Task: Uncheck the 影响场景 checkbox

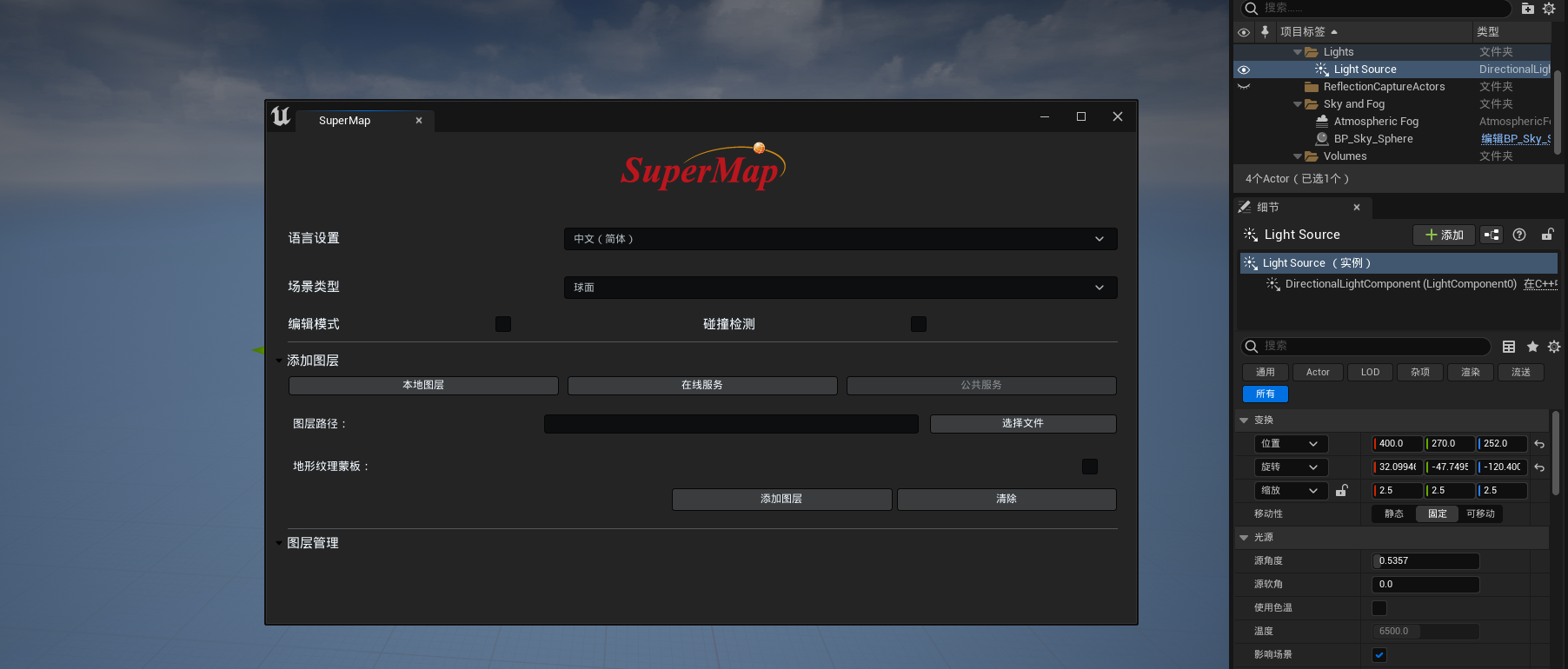Action: pos(1379,655)
